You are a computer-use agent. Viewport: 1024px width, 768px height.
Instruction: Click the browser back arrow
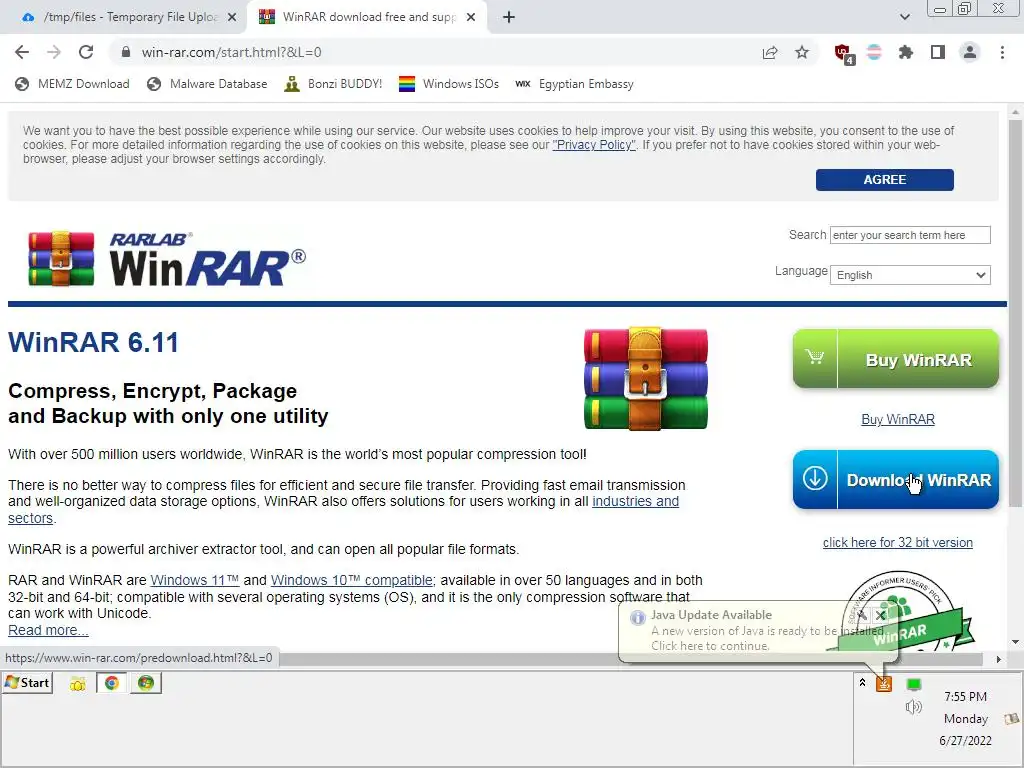coord(22,52)
